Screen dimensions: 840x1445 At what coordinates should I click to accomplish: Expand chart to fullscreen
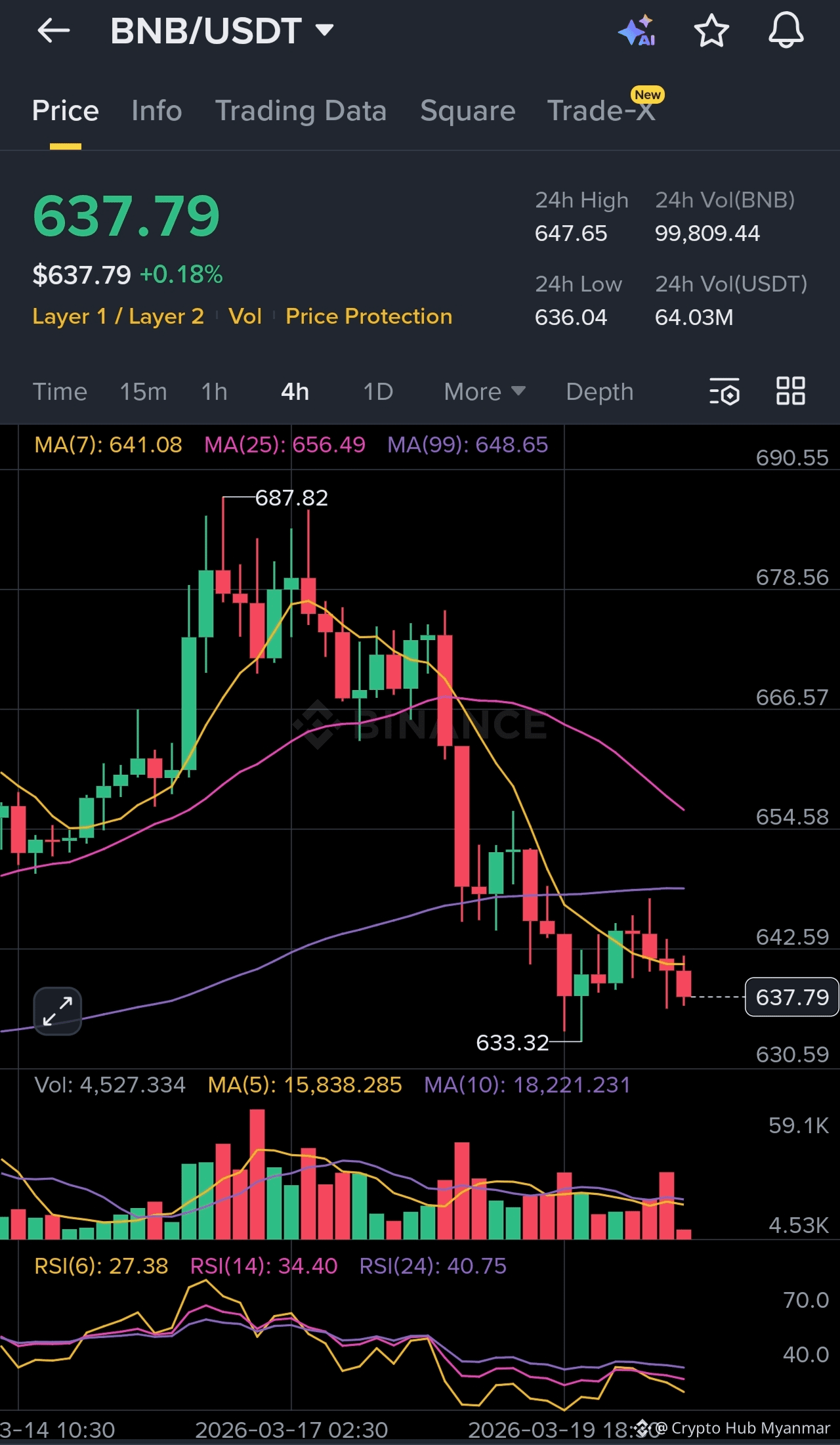tap(58, 1011)
